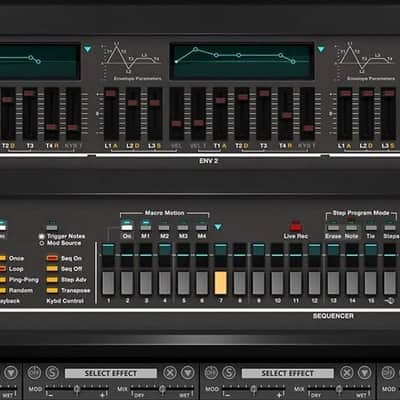The image size is (400, 400).
Task: Click the round arrow icon after left effect's X
Action: click(x=188, y=372)
